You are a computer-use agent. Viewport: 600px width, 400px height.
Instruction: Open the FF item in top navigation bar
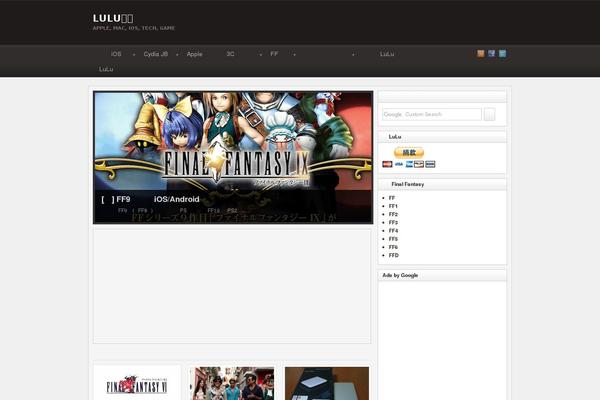tap(274, 54)
